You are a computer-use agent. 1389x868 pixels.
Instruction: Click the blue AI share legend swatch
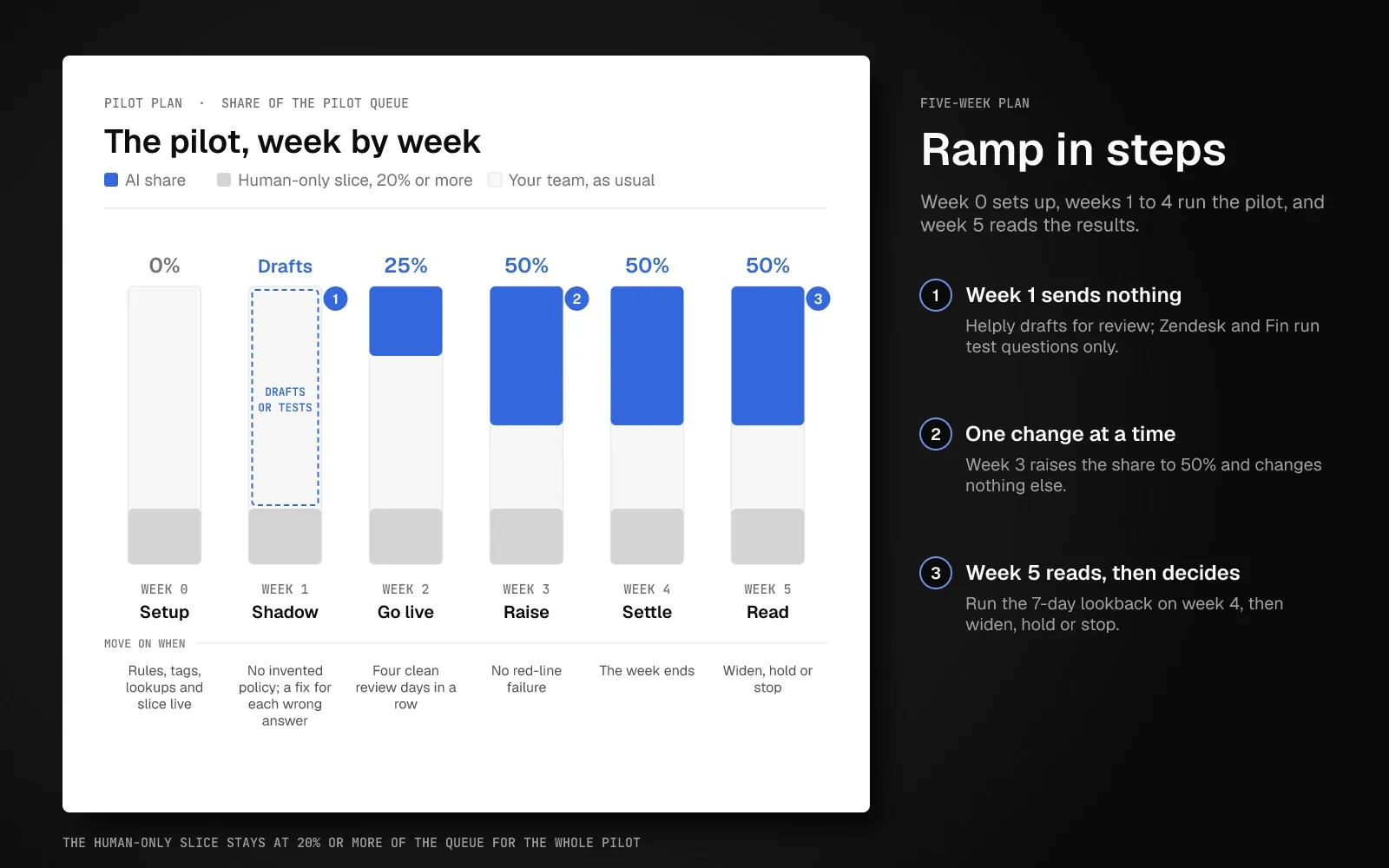[111, 180]
